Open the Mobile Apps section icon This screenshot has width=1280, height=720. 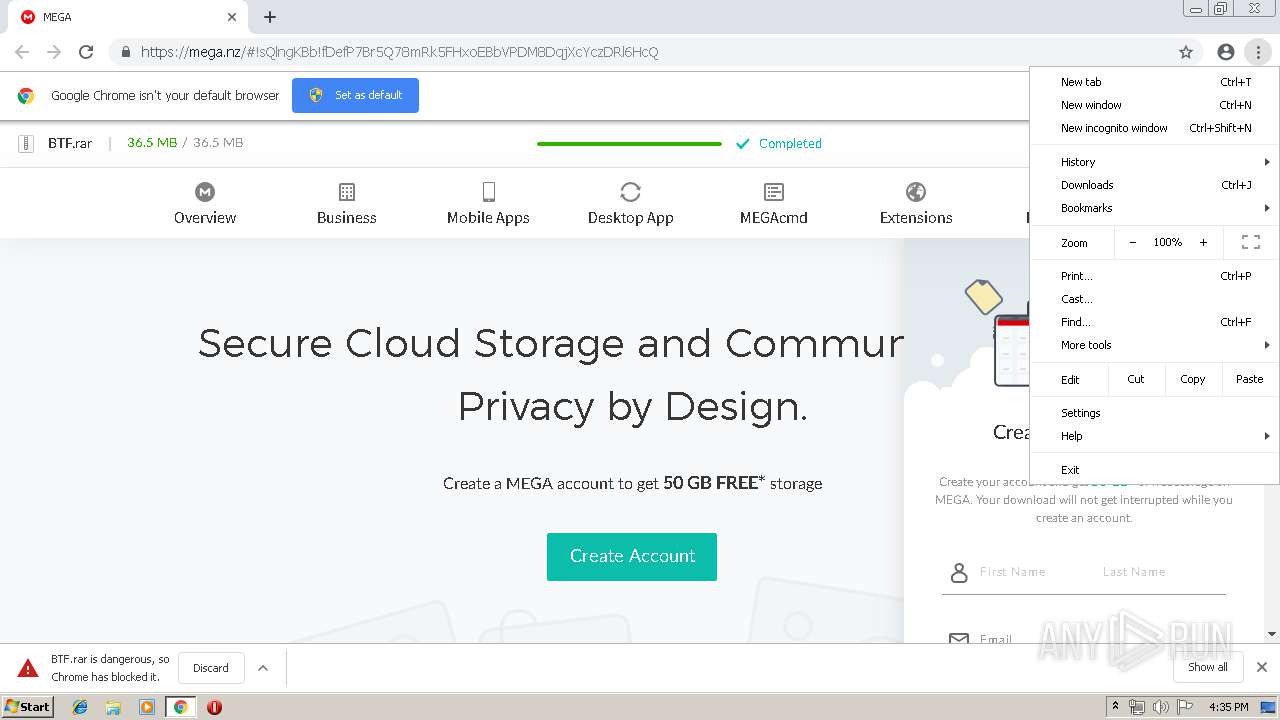point(488,192)
